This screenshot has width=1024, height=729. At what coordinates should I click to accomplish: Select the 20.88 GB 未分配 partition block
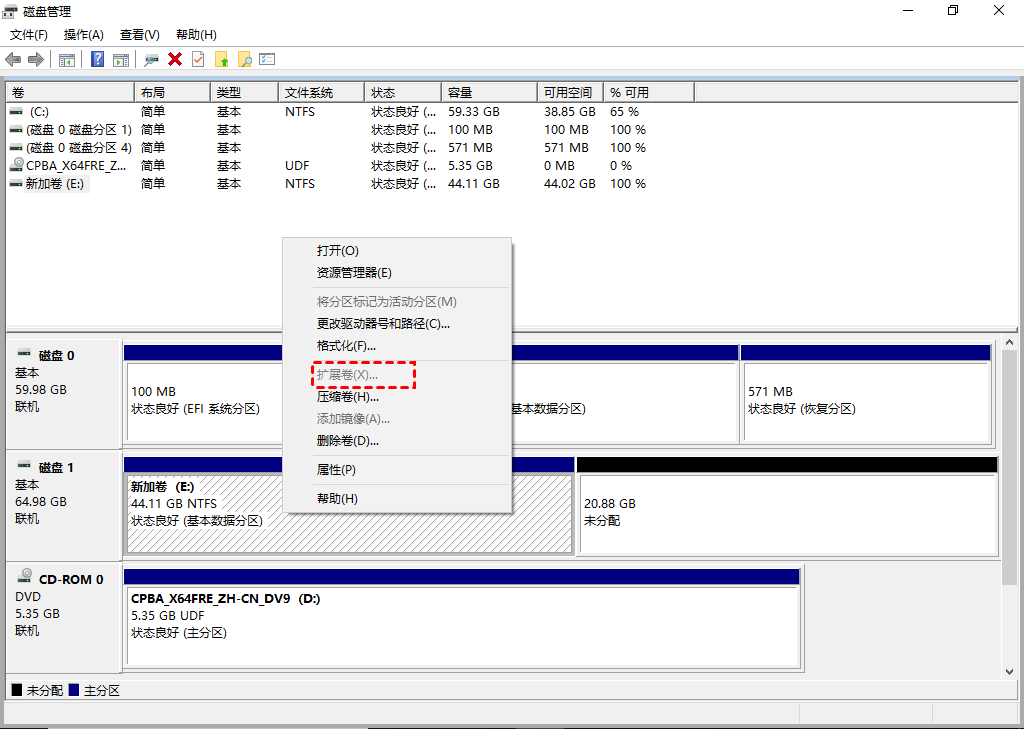[x=787, y=513]
